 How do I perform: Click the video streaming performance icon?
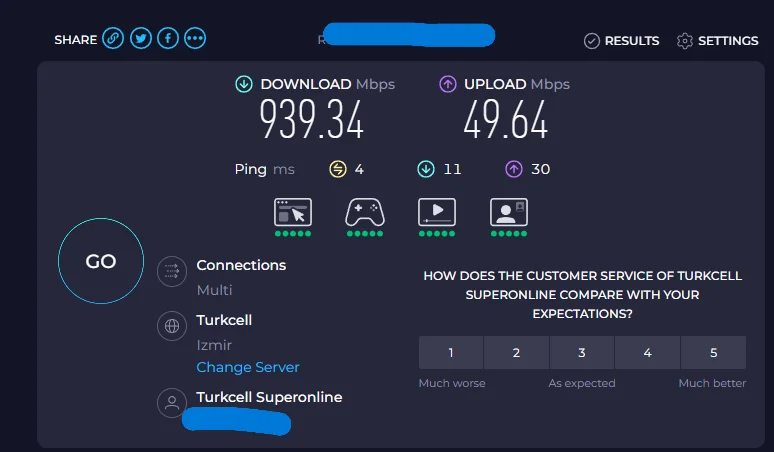point(437,211)
